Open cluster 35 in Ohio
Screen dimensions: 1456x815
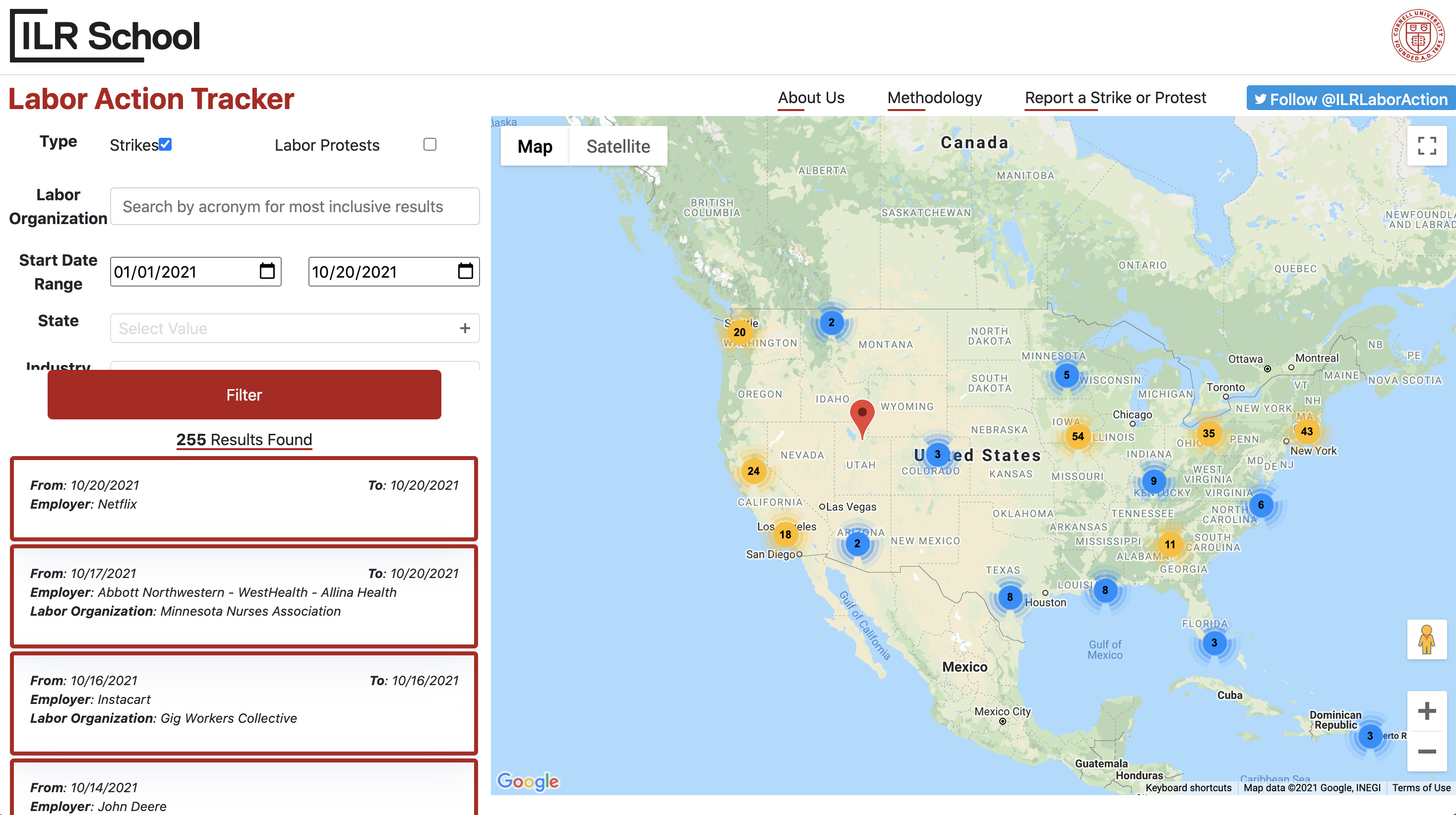click(x=1209, y=433)
